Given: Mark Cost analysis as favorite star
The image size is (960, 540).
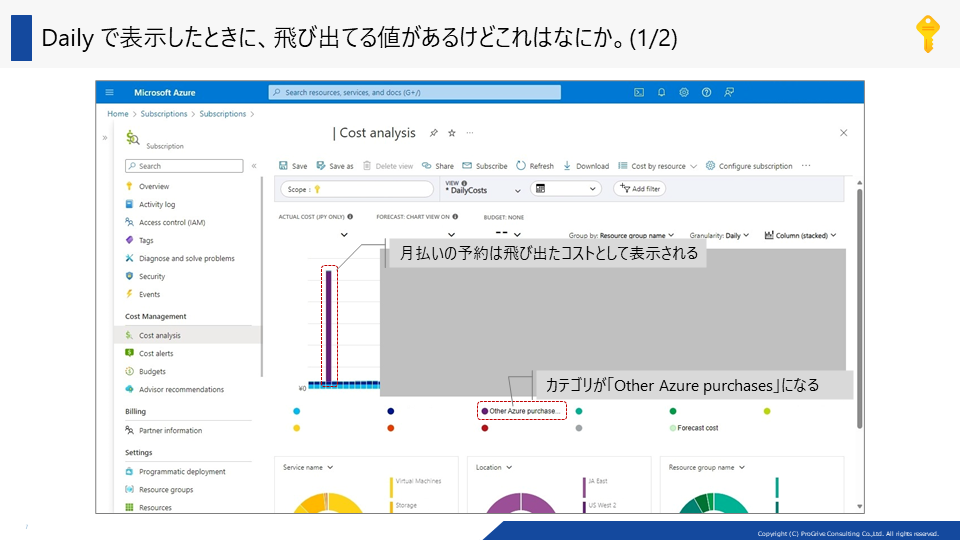Looking at the screenshot, I should [x=452, y=133].
